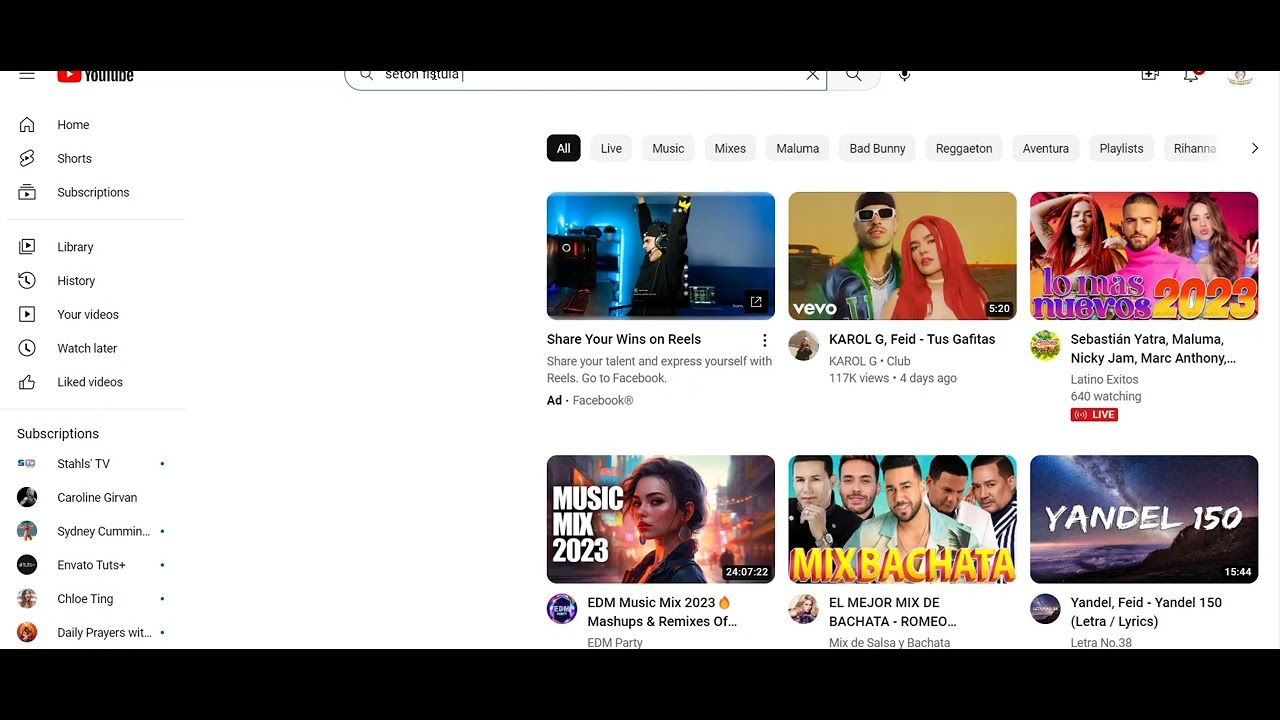The width and height of the screenshot is (1280, 720).
Task: Select the Maluma filter chip
Action: point(798,148)
